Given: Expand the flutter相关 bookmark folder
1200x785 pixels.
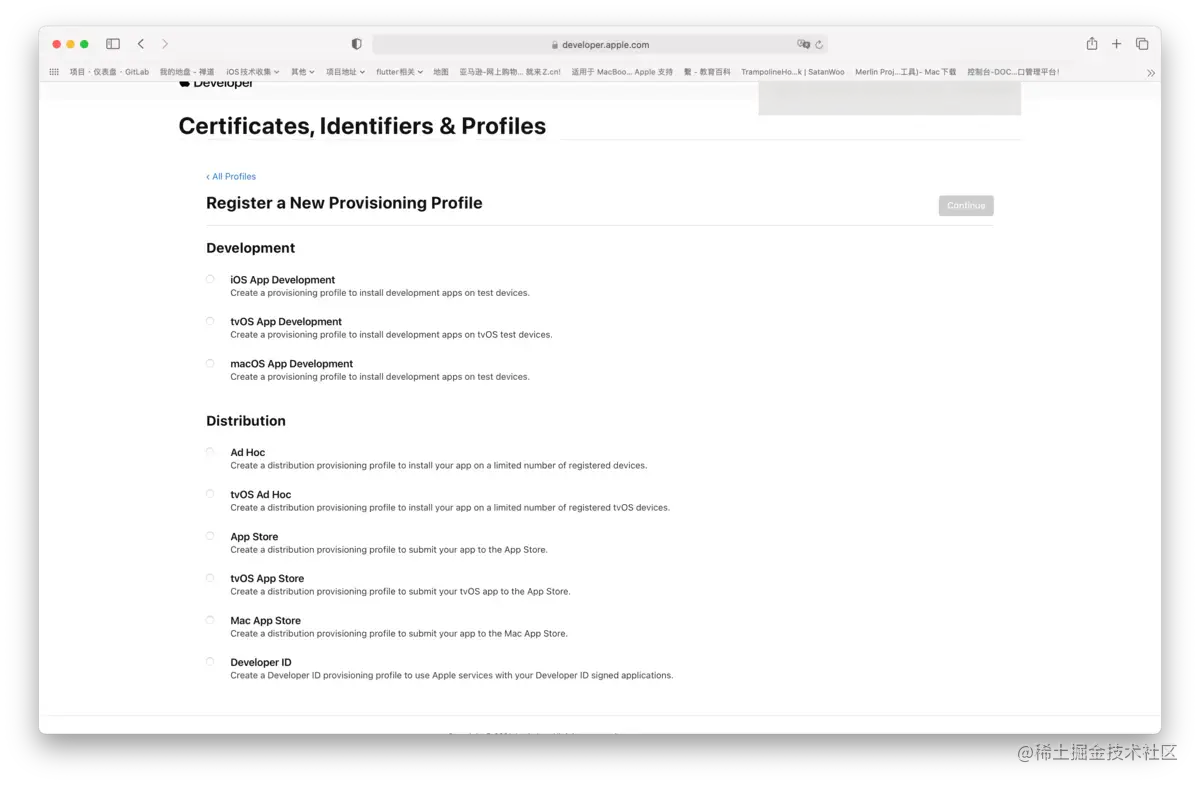Looking at the screenshot, I should pyautogui.click(x=400, y=72).
